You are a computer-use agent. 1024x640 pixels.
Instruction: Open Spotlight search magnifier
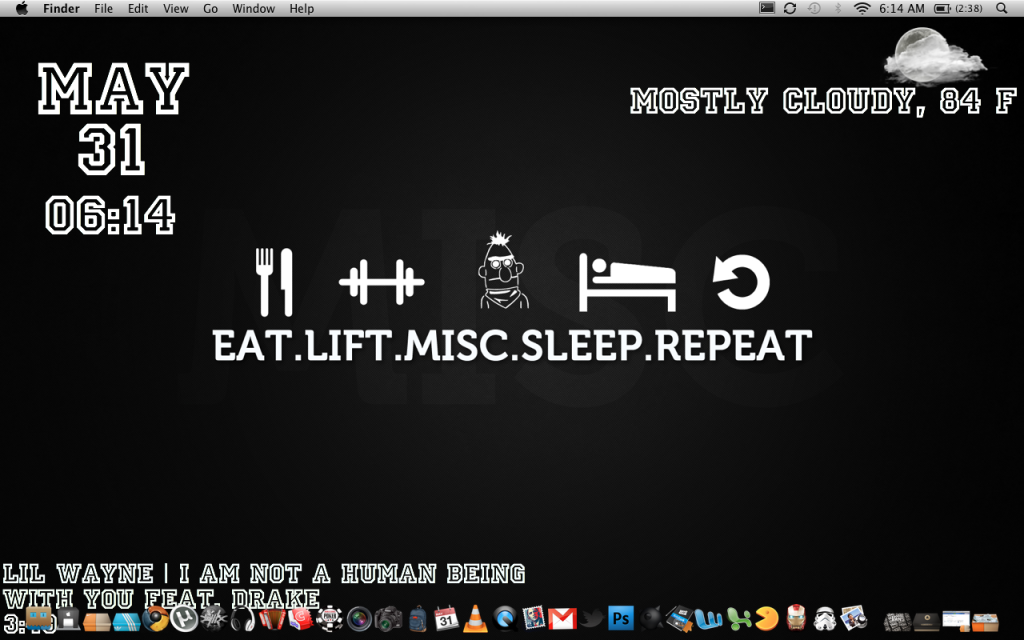[x=1002, y=8]
